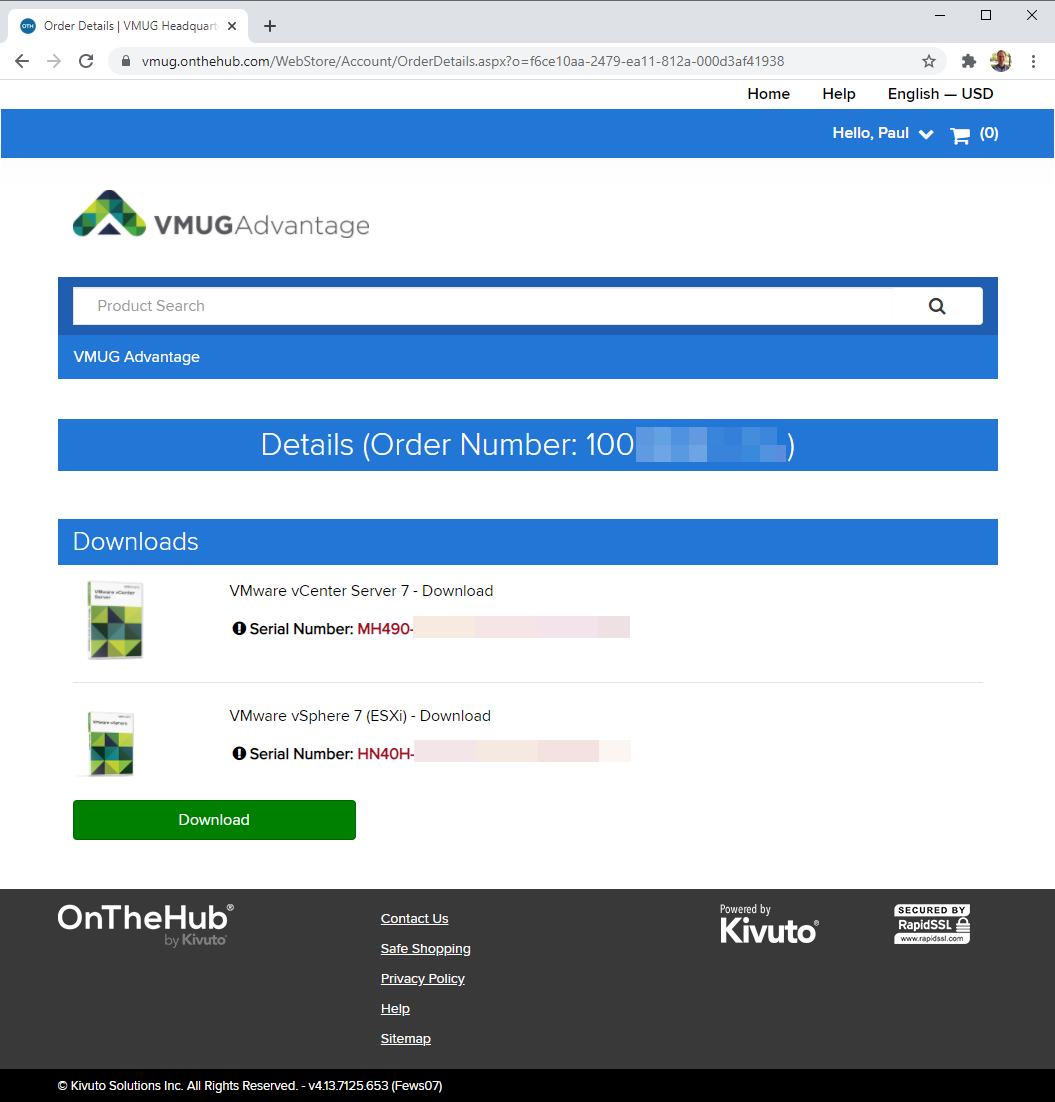1055x1102 pixels.
Task: Click the search magnifier icon
Action: coord(937,306)
